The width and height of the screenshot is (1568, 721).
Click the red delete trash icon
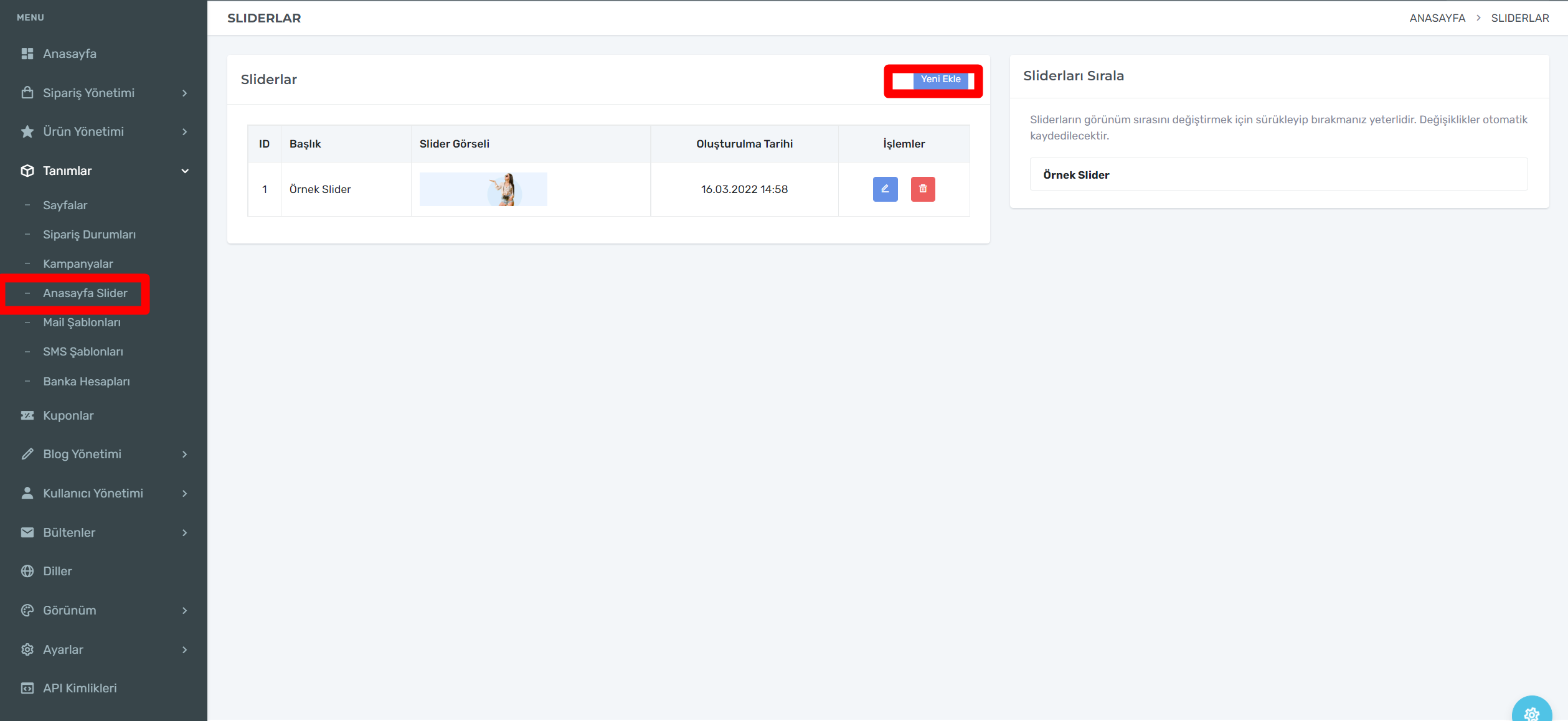coord(923,189)
